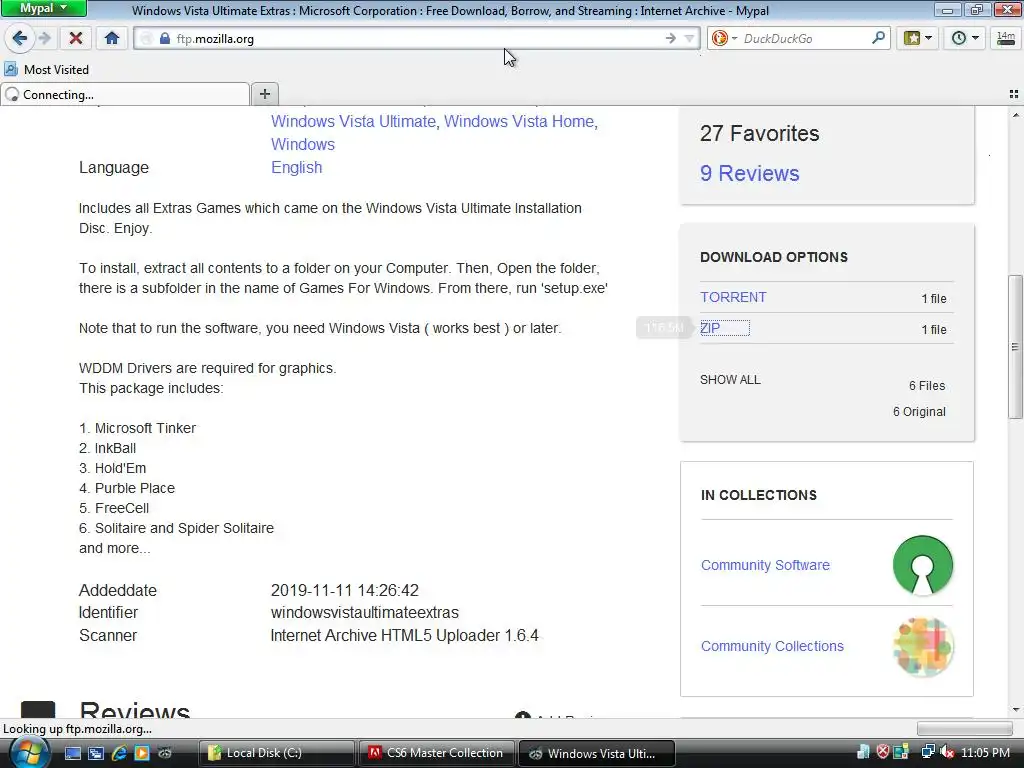
Task: Open the Windows Start orb
Action: [29, 753]
